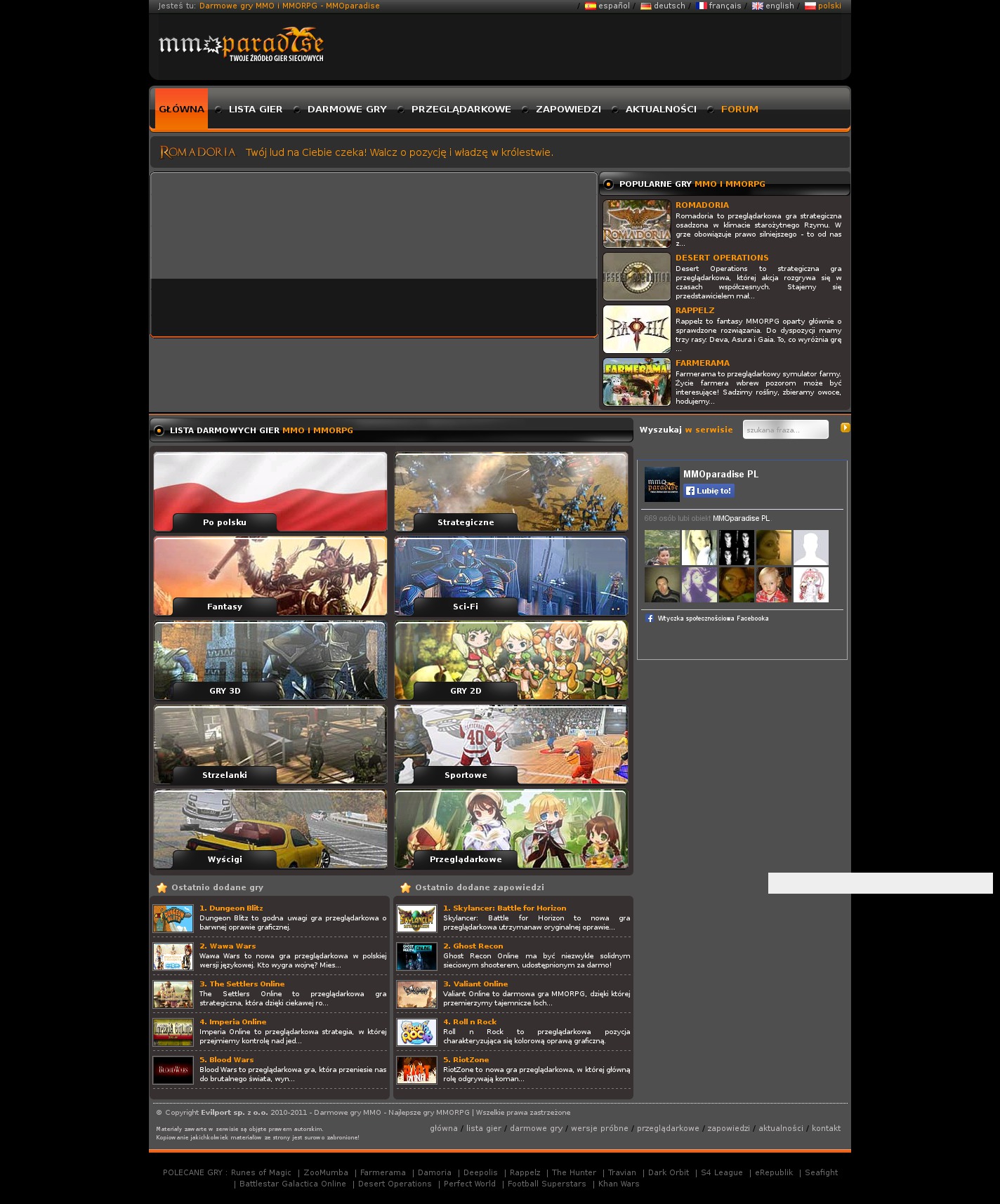Image resolution: width=1000 pixels, height=1204 pixels.
Task: Choose the French flag language
Action: click(x=701, y=6)
